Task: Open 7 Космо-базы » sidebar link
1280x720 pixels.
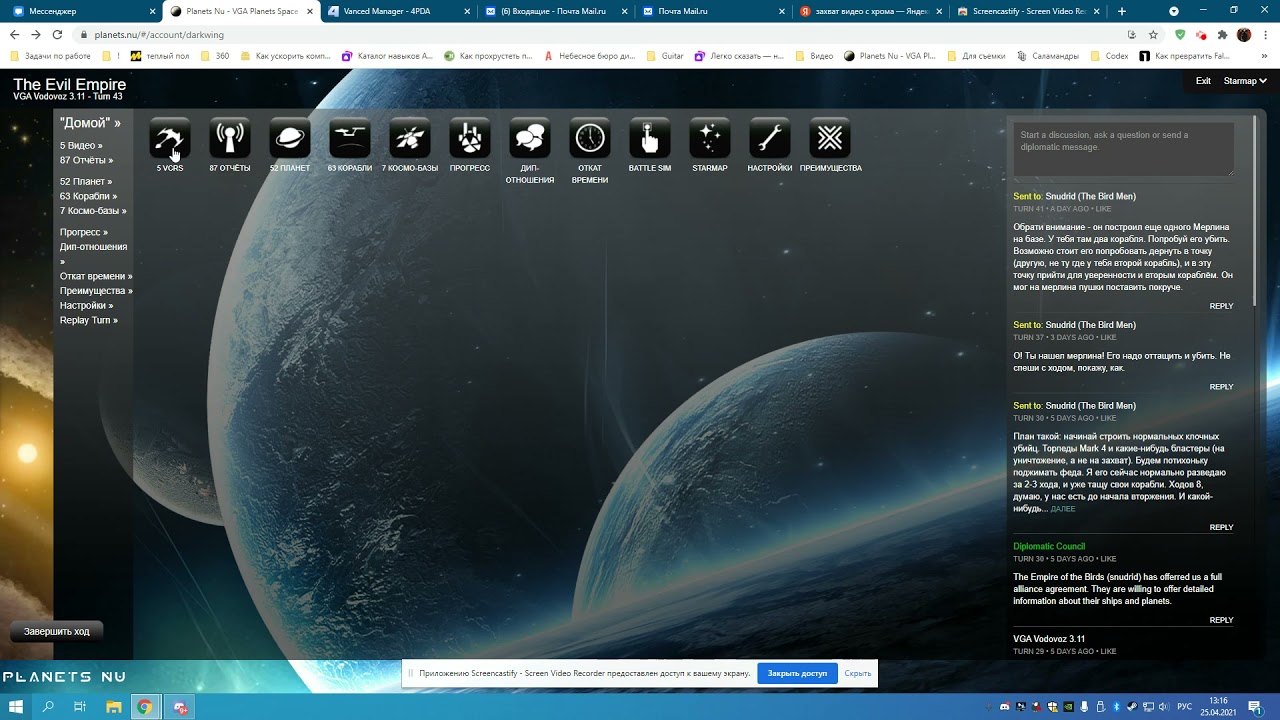Action: (x=93, y=211)
